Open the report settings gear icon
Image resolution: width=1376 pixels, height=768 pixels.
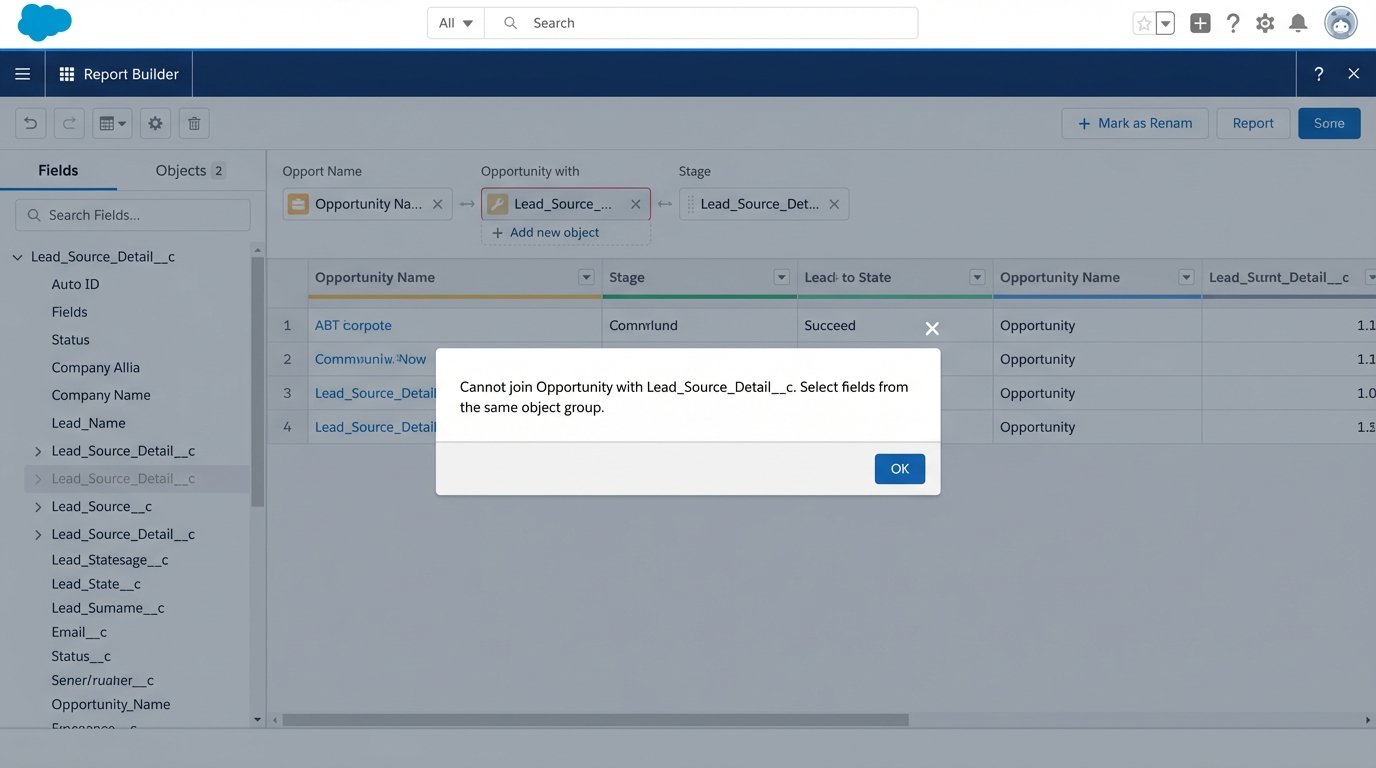pos(155,122)
